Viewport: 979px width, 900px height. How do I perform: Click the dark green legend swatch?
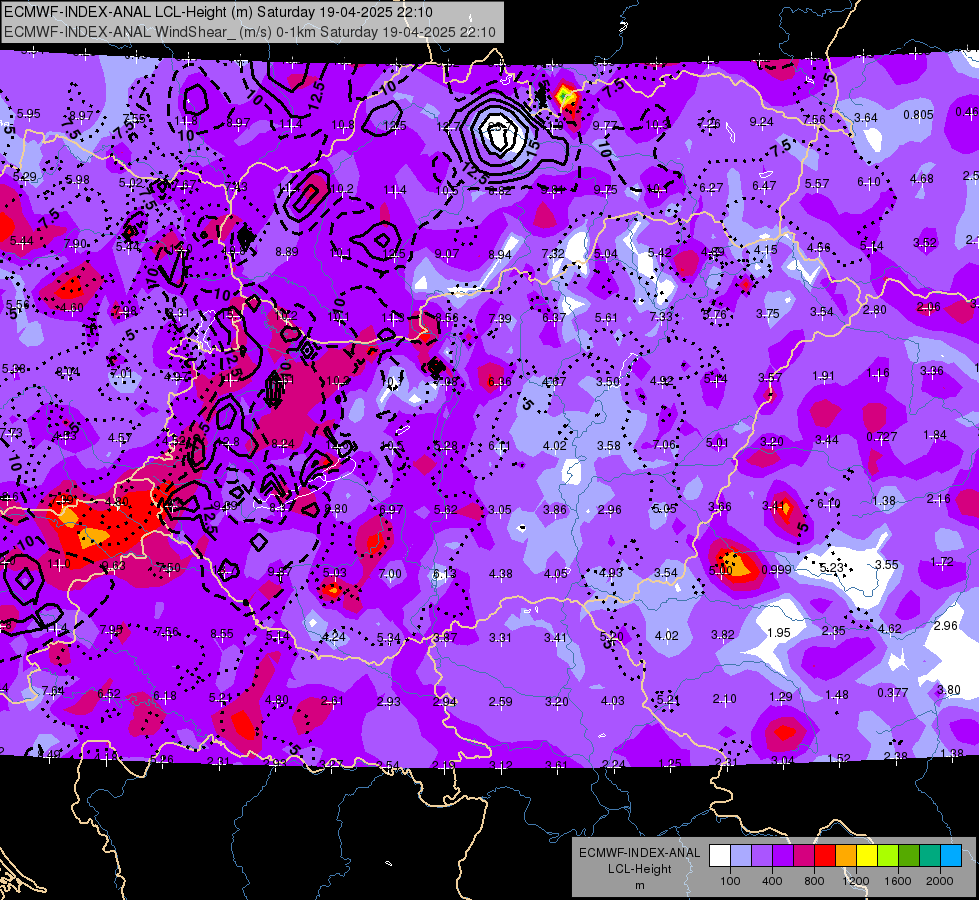pyautogui.click(x=909, y=856)
